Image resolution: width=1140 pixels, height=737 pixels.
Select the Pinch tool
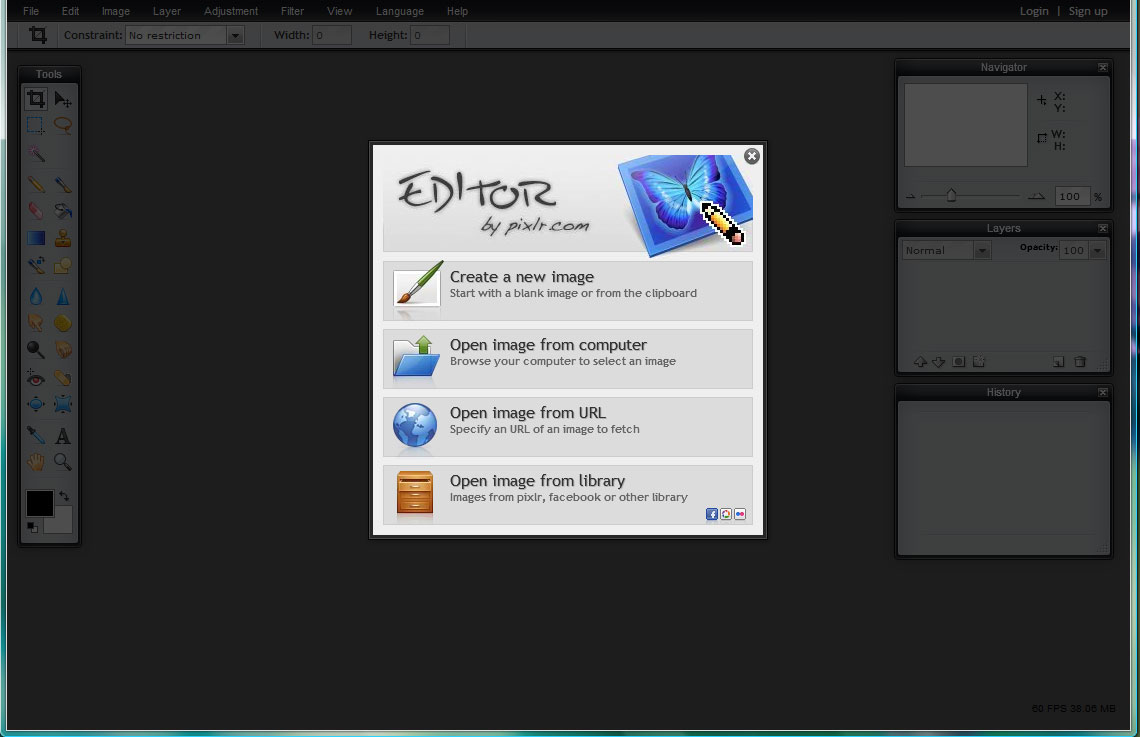tap(63, 404)
